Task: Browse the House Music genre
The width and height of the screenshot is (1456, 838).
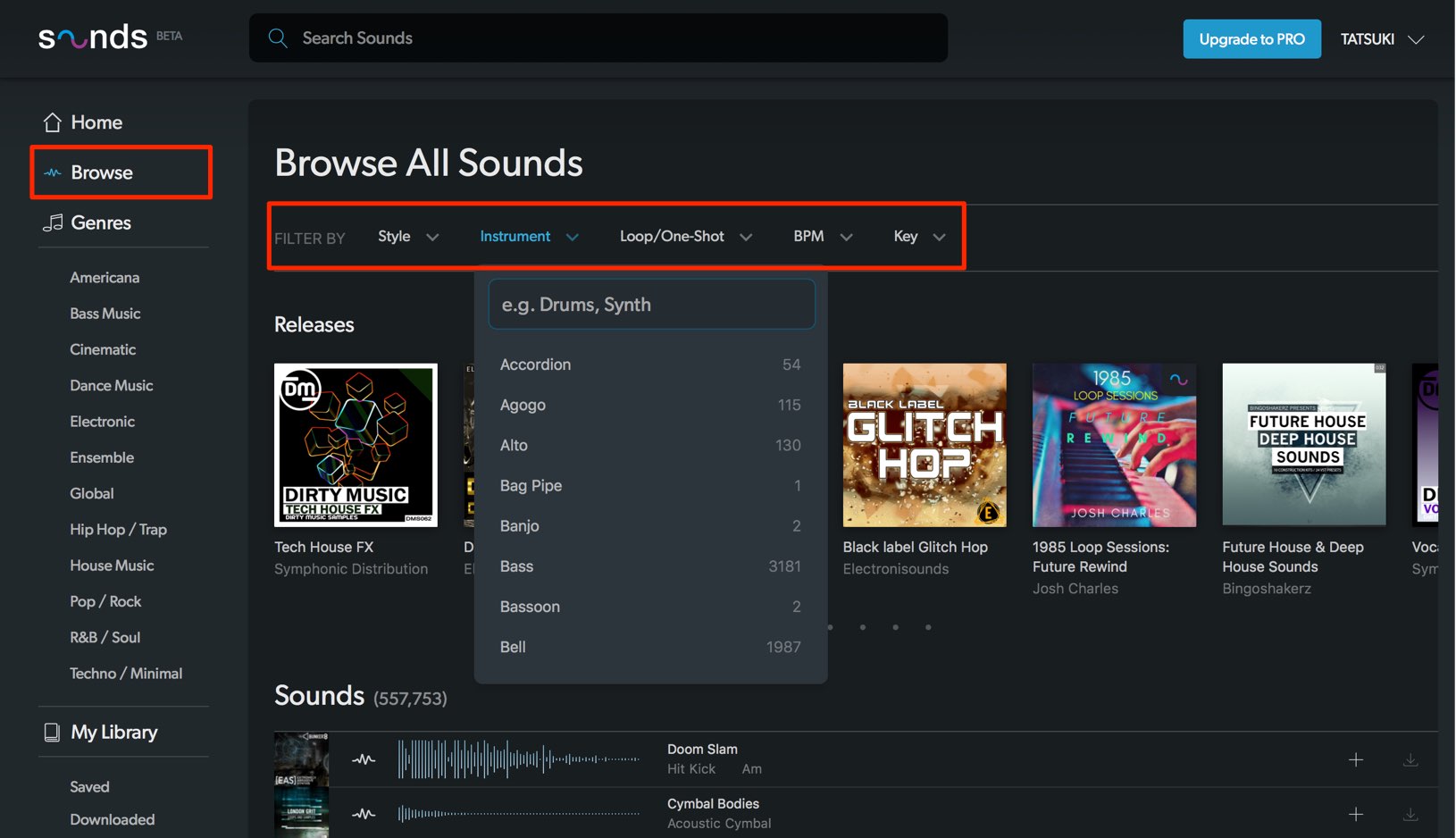Action: tap(112, 566)
